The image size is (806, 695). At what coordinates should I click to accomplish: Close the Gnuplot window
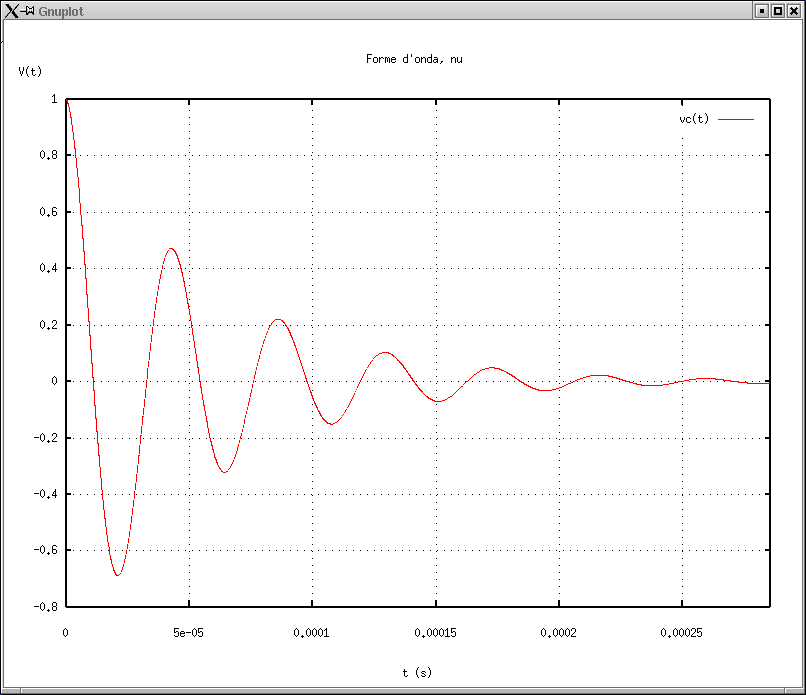point(794,10)
